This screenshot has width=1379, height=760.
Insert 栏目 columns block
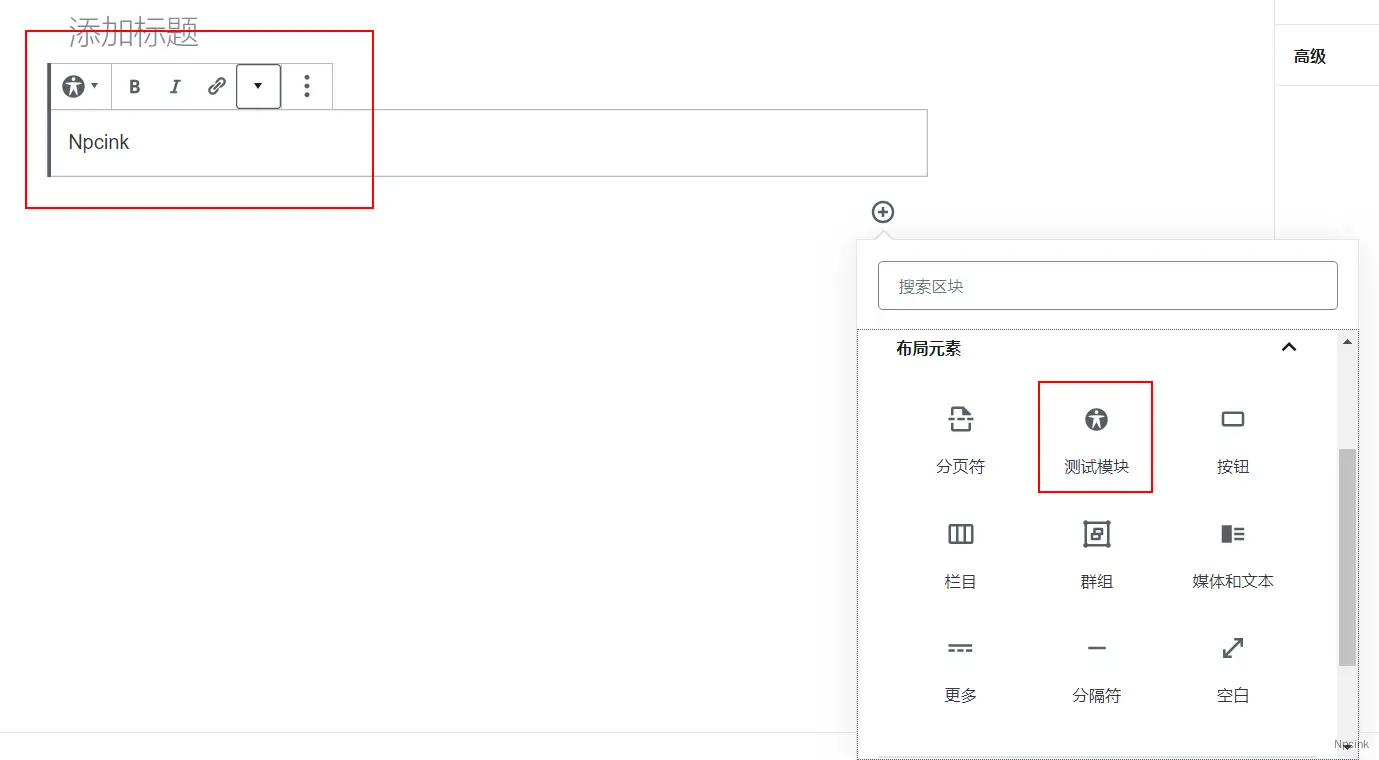[961, 553]
